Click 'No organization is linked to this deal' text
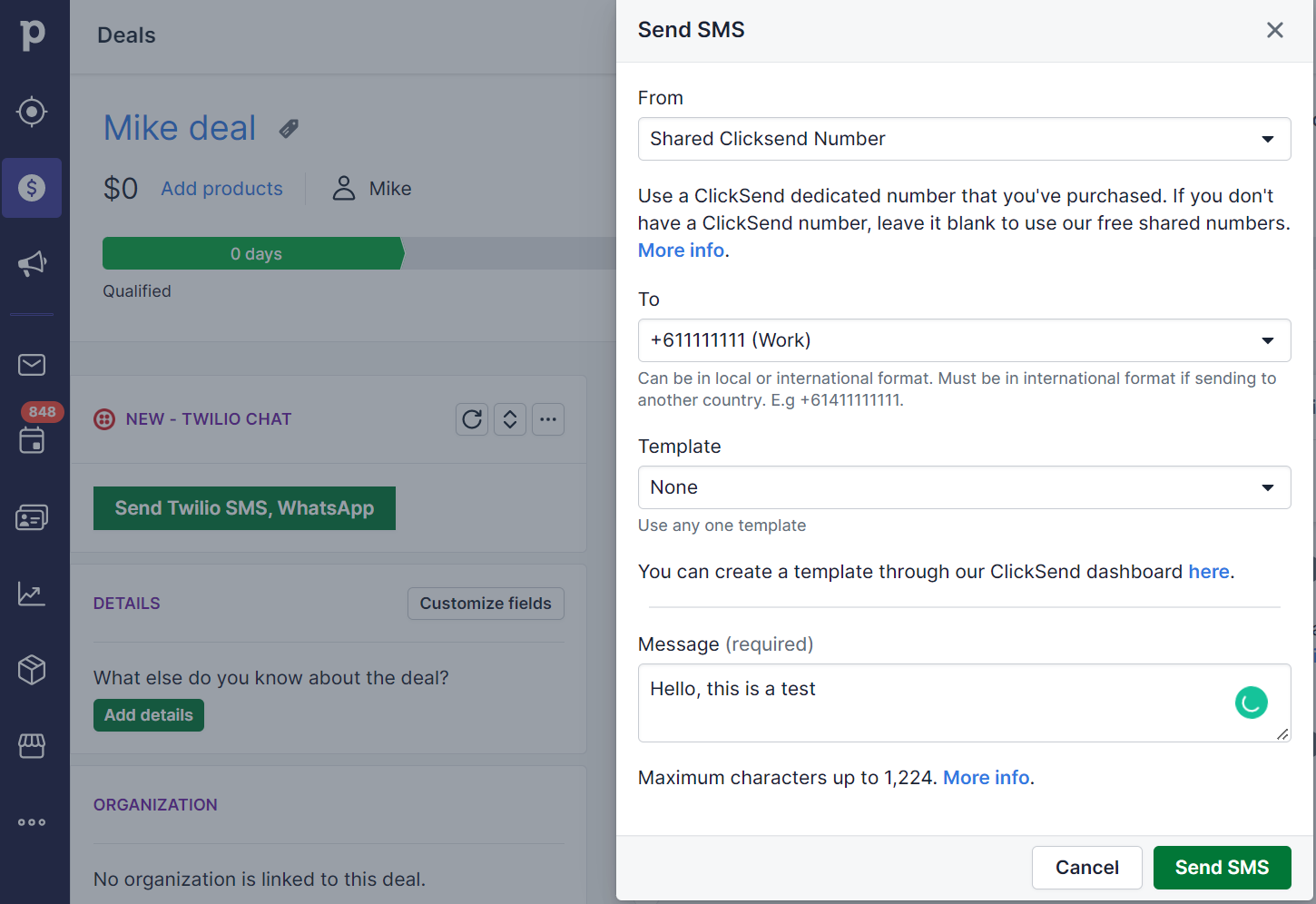The width and height of the screenshot is (1316, 904). (260, 879)
